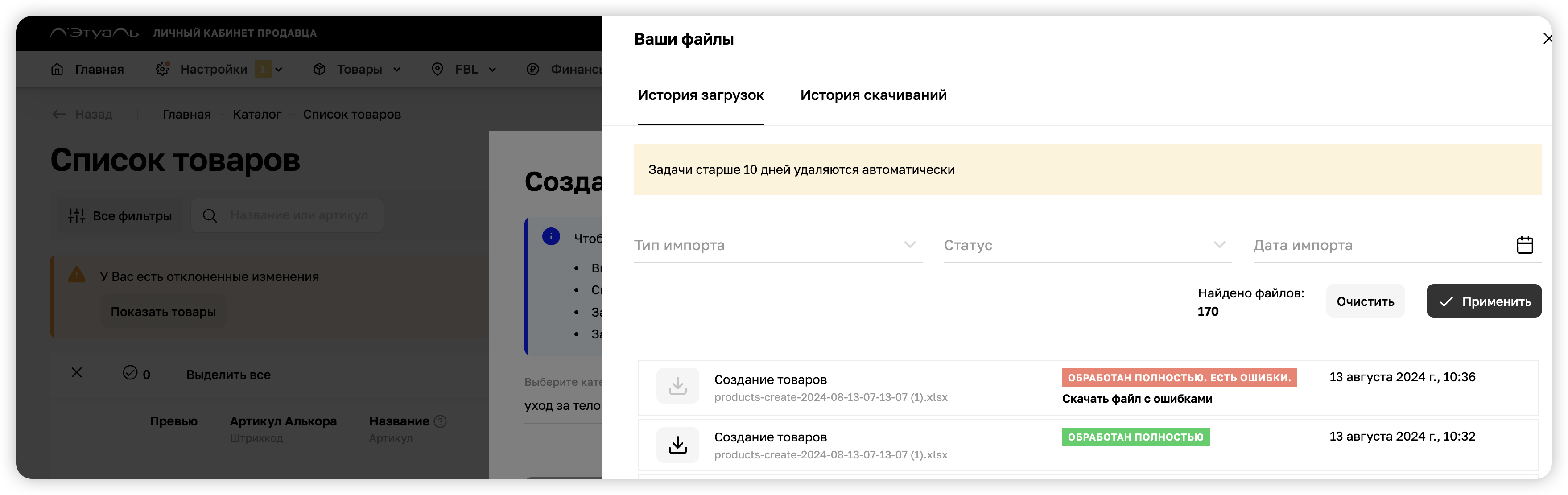
Task: Click the Назад back link
Action: [94, 114]
